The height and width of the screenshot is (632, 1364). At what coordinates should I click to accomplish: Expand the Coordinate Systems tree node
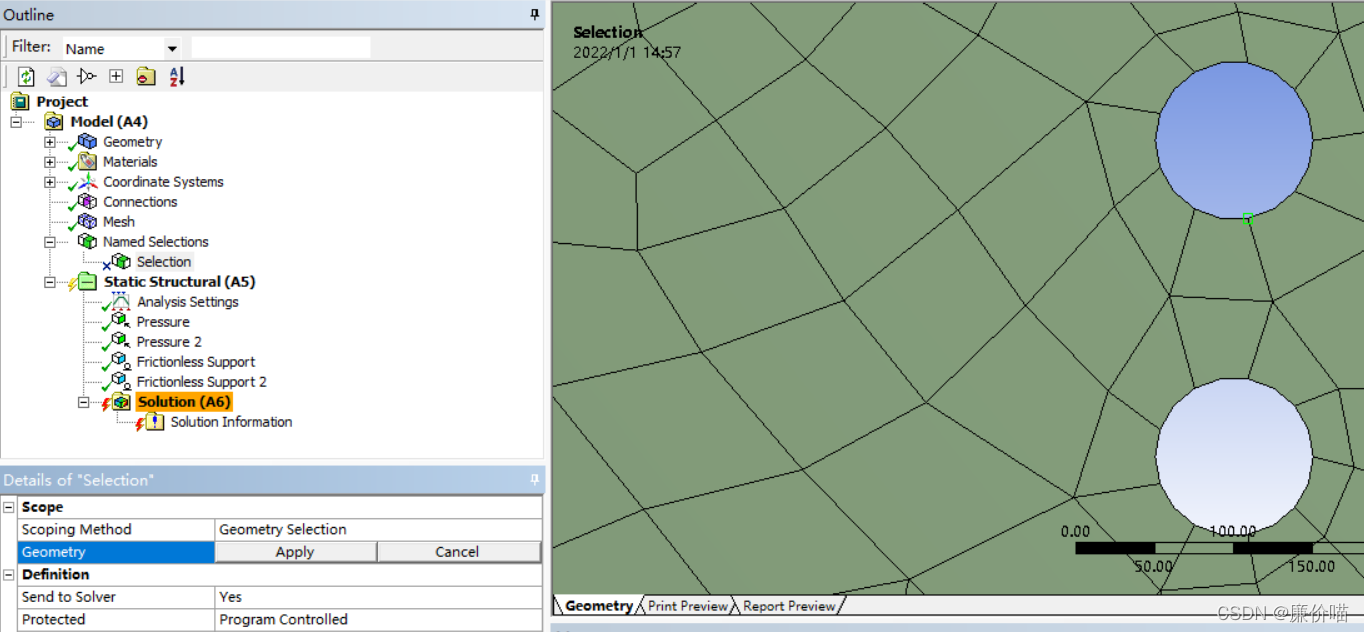tap(50, 182)
